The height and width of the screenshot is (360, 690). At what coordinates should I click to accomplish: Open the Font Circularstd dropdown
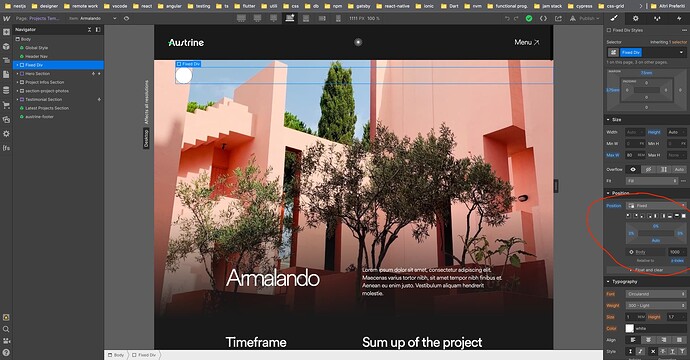tap(656, 294)
